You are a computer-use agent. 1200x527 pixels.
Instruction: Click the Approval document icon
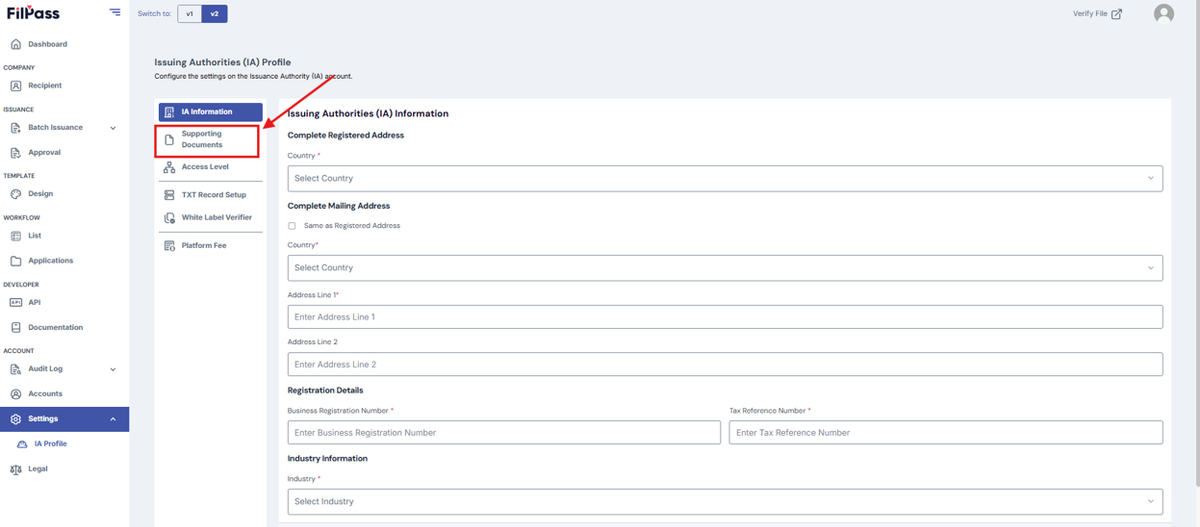[x=16, y=153]
